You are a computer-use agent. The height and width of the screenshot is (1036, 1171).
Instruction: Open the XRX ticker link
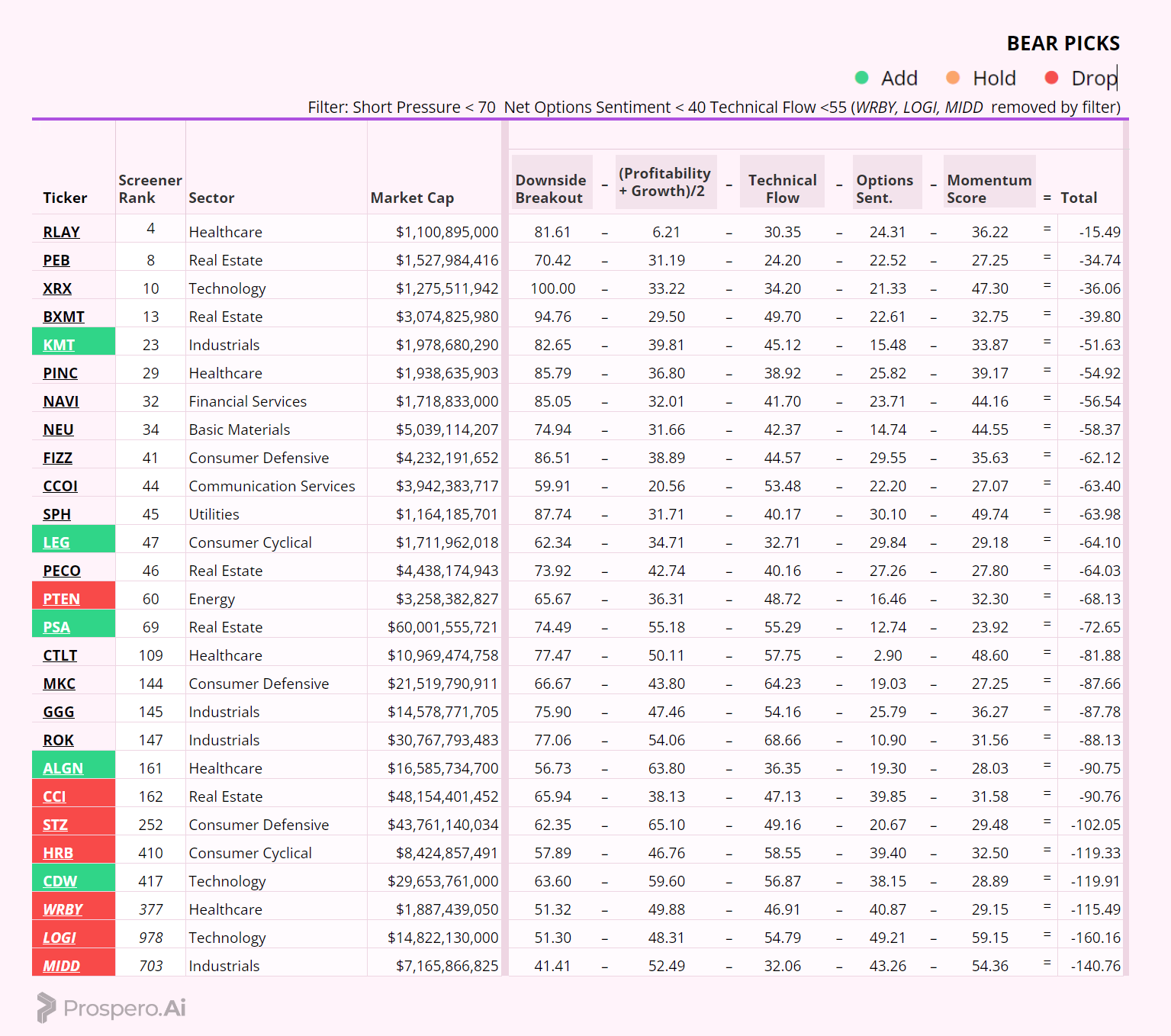tap(57, 288)
